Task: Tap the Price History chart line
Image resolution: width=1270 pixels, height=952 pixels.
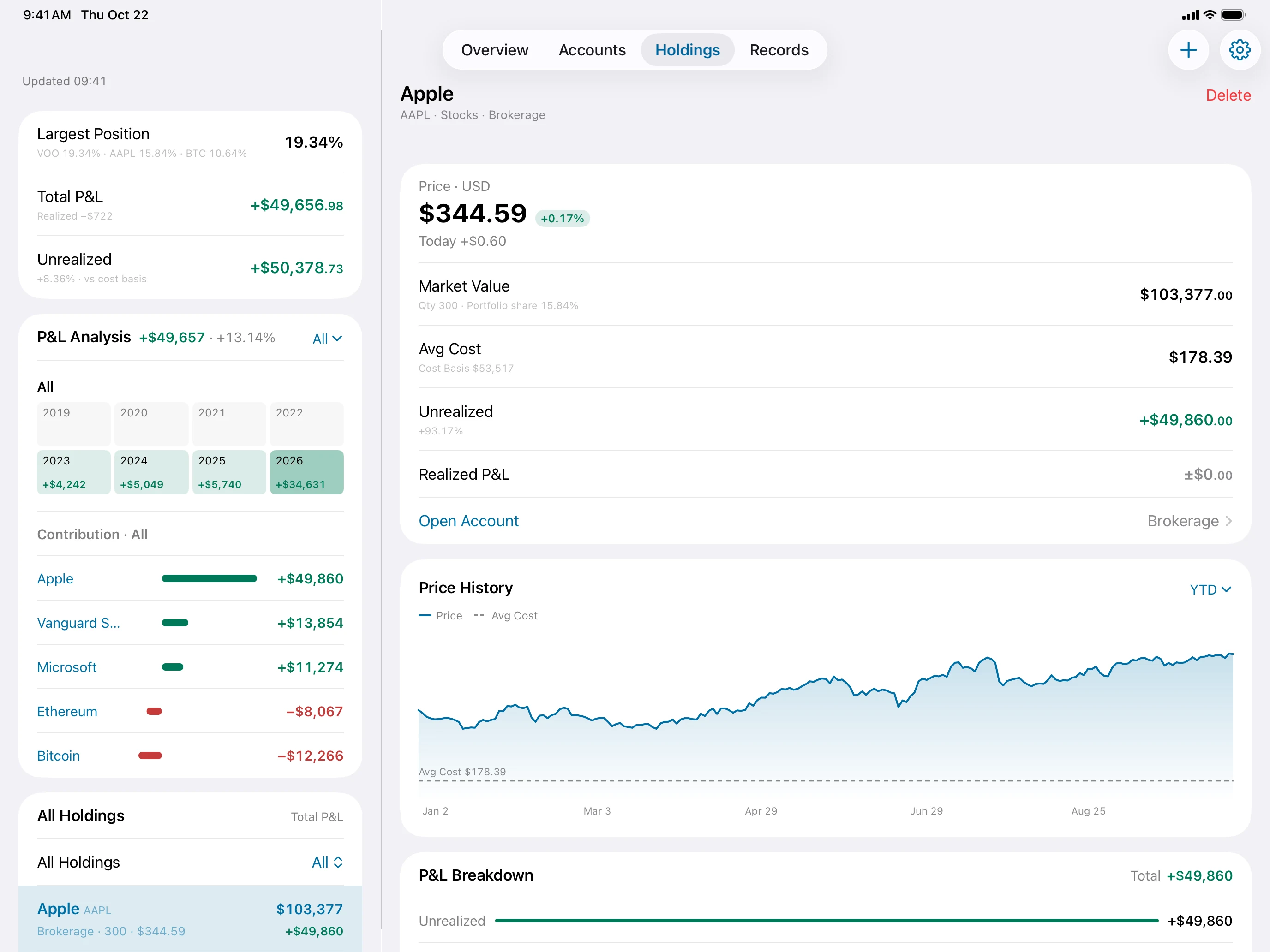Action: coord(826,691)
